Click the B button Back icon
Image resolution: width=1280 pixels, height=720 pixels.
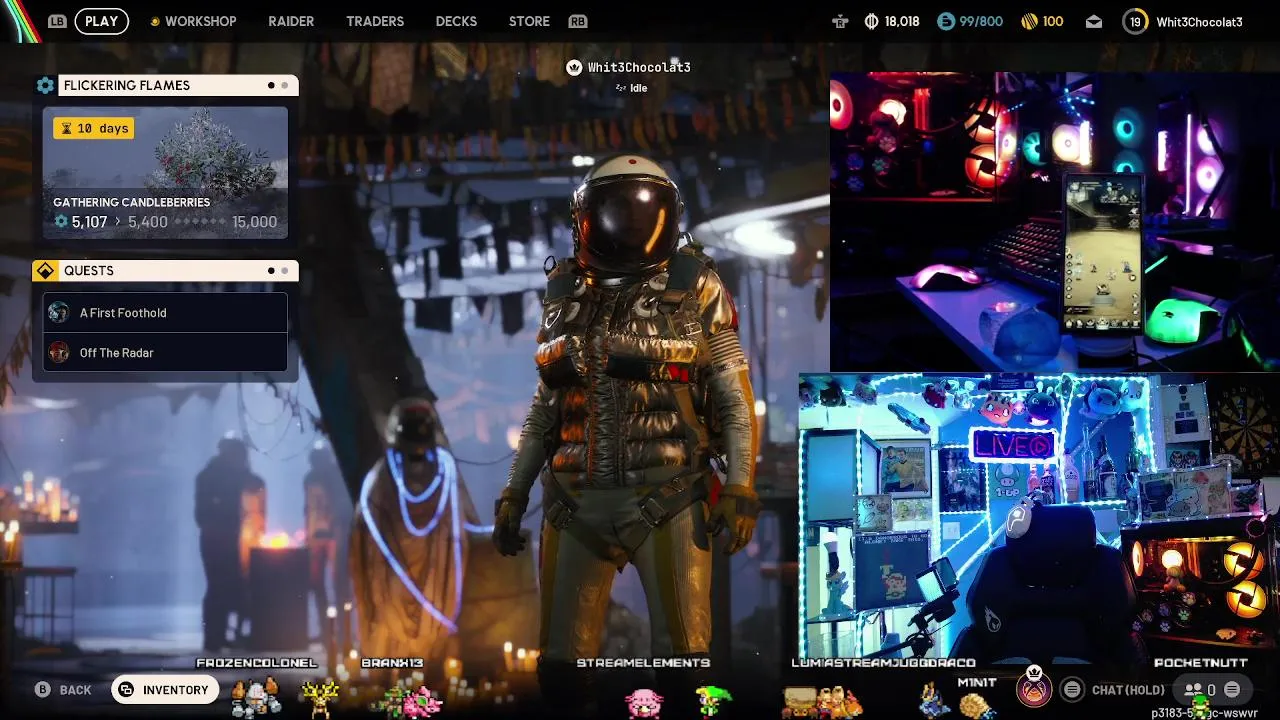click(x=42, y=690)
